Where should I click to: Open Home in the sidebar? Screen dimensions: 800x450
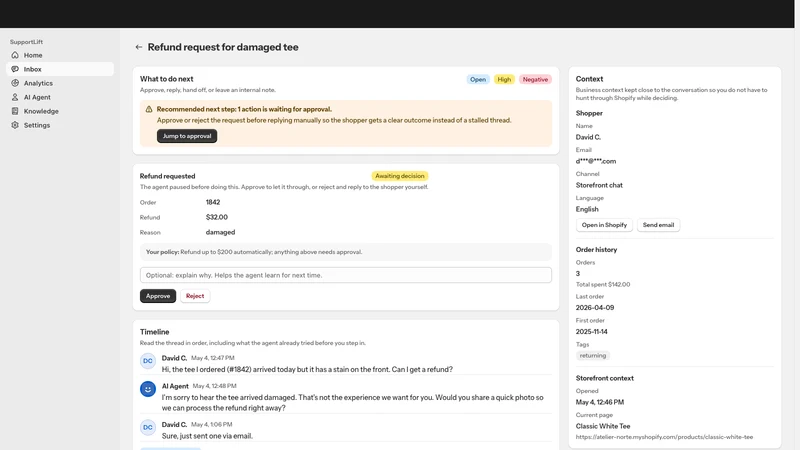coord(60,55)
